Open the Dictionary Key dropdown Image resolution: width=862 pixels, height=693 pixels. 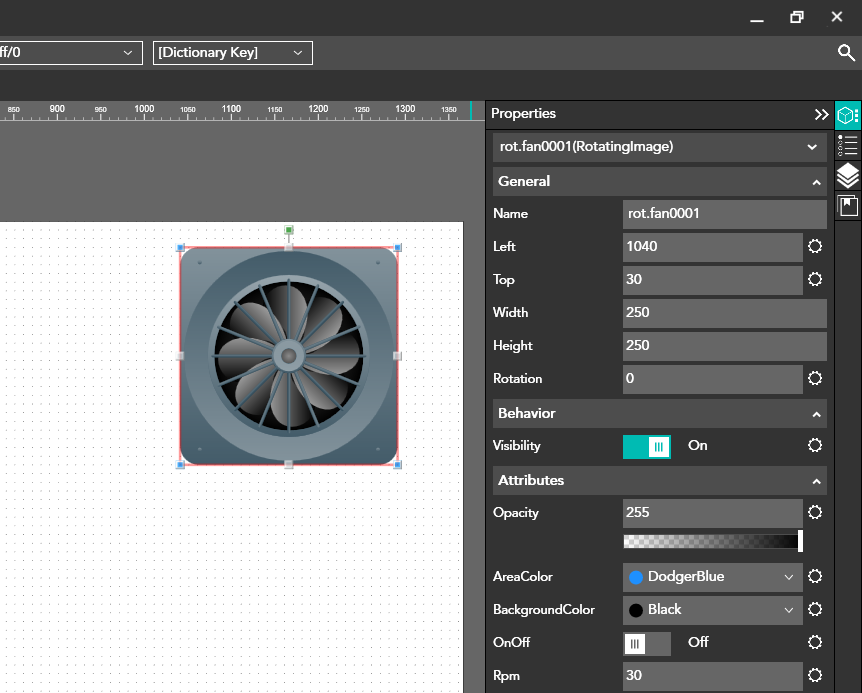pyautogui.click(x=232, y=53)
